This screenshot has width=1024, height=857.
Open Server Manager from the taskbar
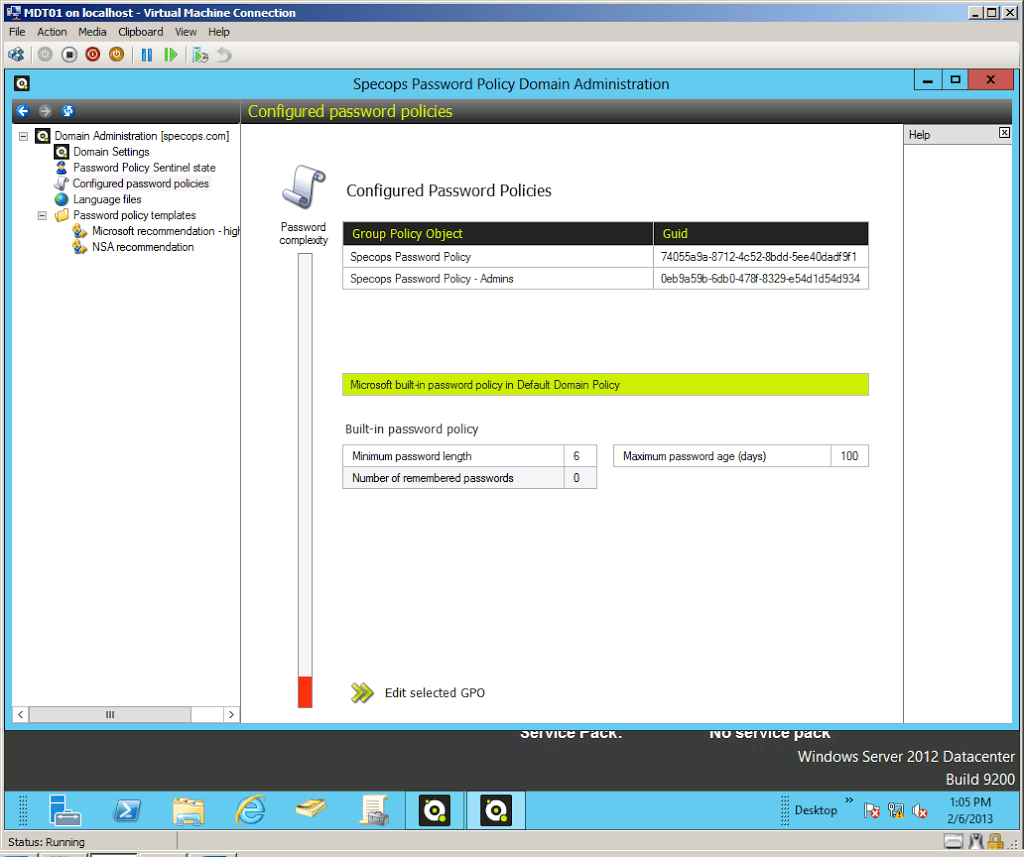pyautogui.click(x=65, y=810)
